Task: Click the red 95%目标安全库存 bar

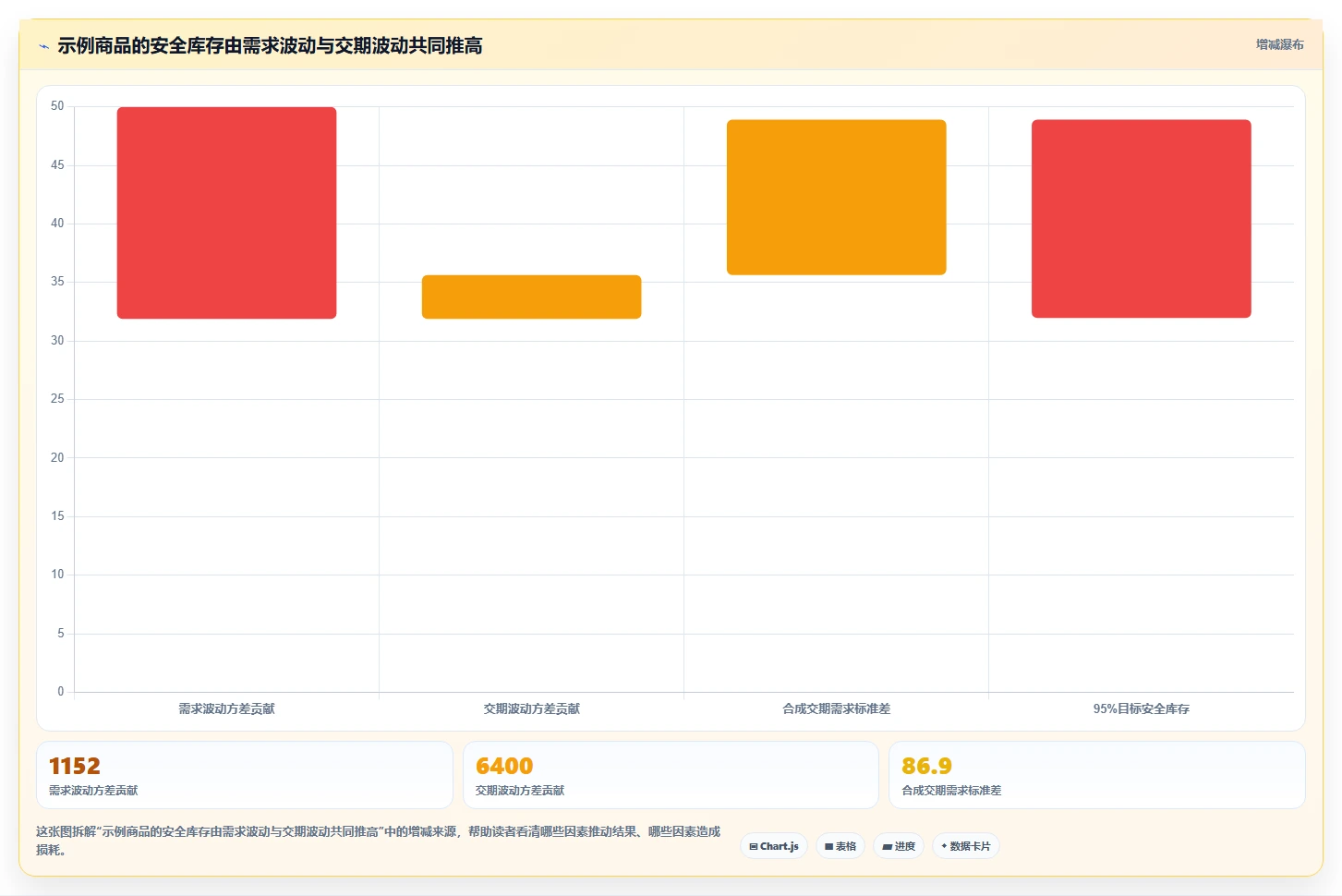Action: (x=1141, y=219)
